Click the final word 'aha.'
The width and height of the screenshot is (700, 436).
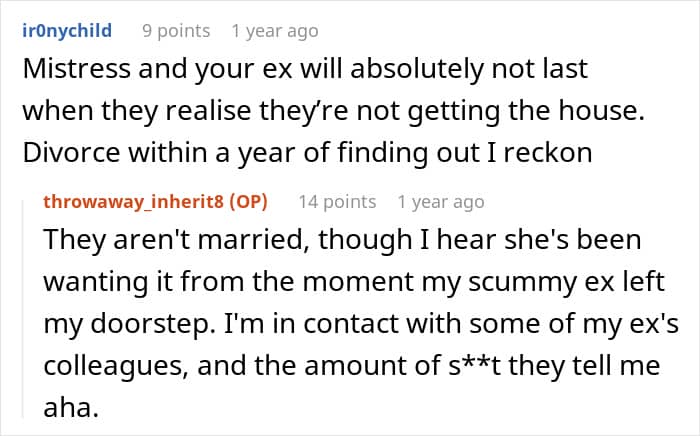pos(71,407)
